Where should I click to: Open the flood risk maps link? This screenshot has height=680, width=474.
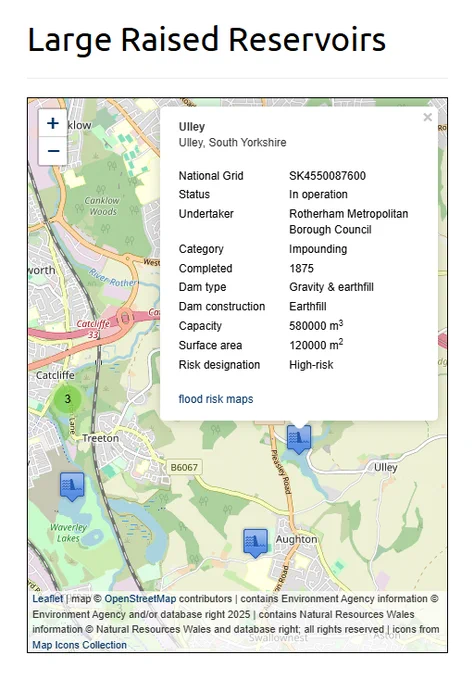click(x=216, y=399)
